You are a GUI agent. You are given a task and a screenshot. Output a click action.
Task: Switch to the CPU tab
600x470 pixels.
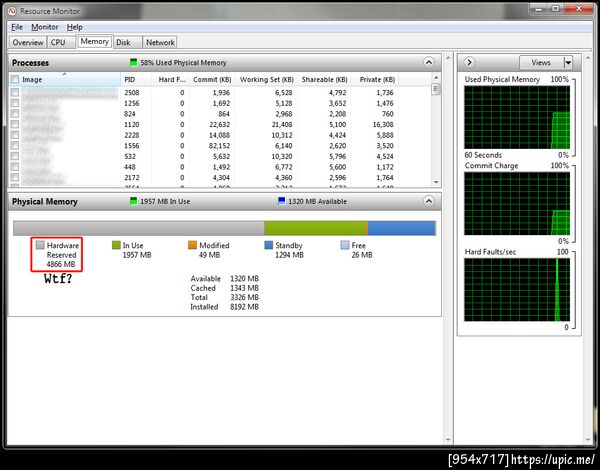61,42
